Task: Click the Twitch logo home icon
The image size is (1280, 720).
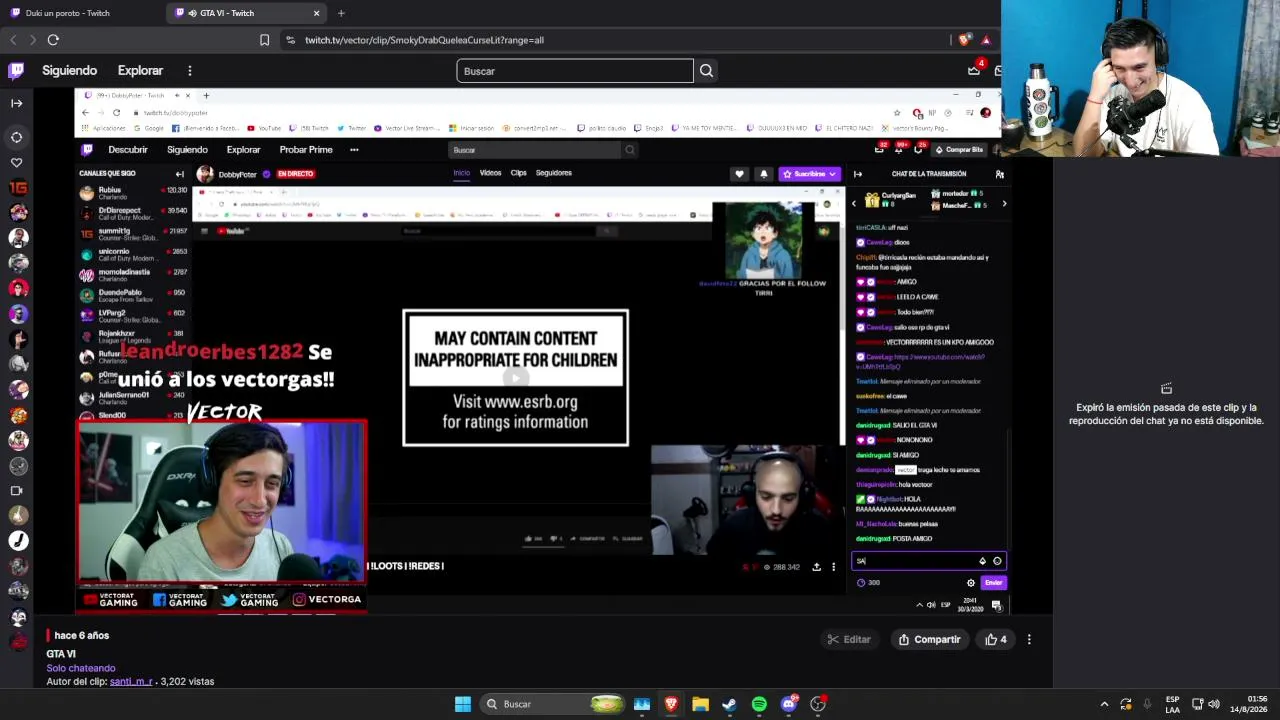Action: 16,70
